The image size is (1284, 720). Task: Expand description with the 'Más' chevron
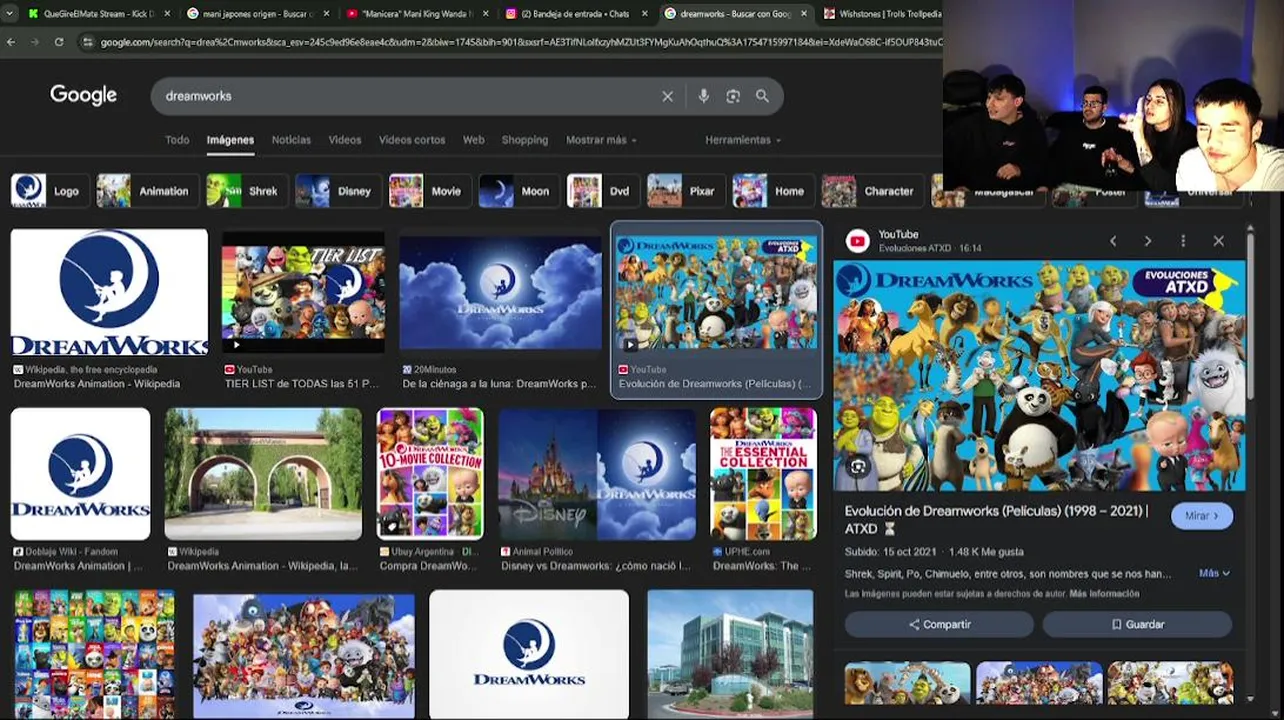1214,573
